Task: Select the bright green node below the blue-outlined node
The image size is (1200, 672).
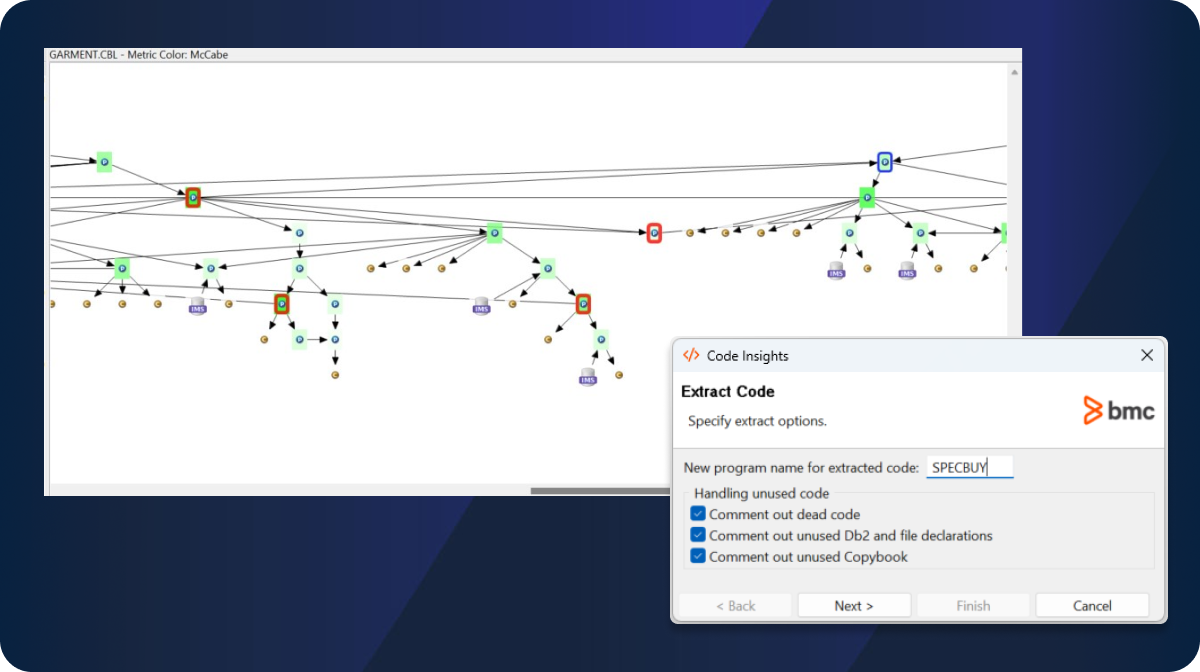Action: [x=867, y=197]
